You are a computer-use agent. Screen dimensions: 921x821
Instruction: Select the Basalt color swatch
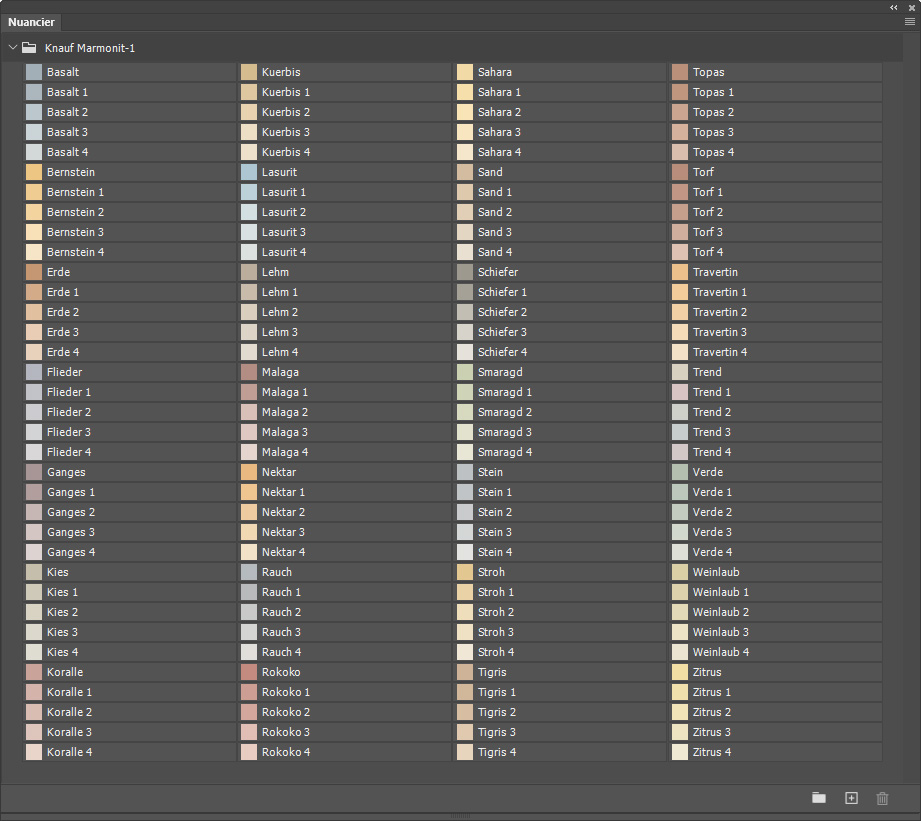pyautogui.click(x=34, y=72)
